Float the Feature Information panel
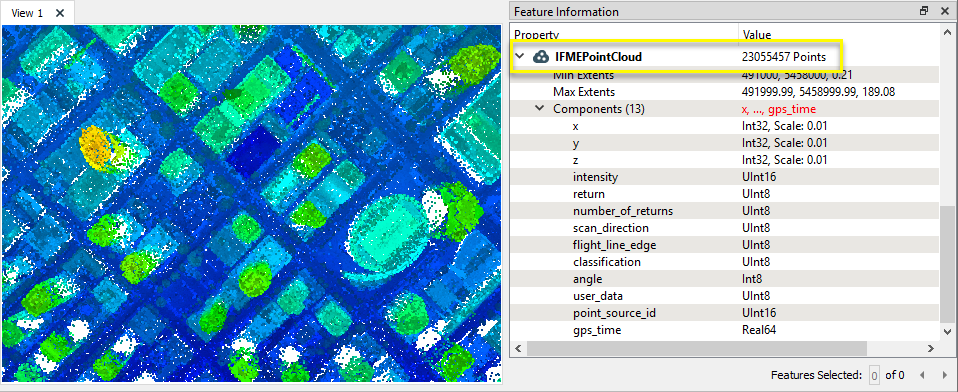The width and height of the screenshot is (958, 392). pyautogui.click(x=924, y=11)
